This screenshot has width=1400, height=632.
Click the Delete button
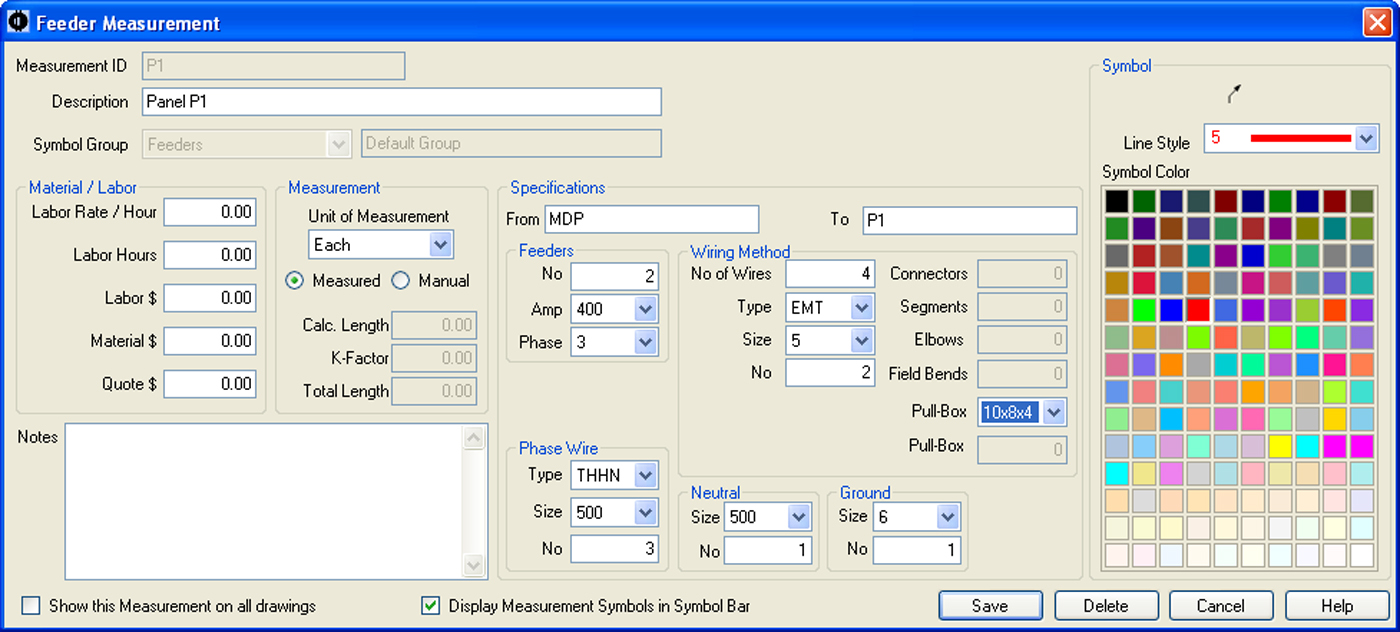(x=1106, y=605)
